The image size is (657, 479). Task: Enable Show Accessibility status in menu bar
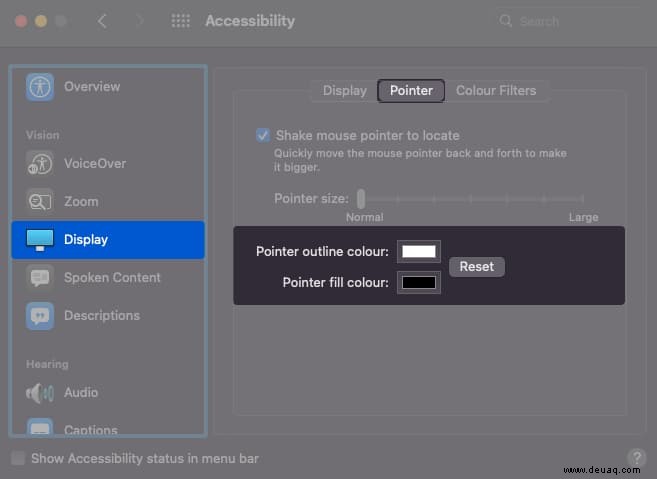click(x=18, y=458)
